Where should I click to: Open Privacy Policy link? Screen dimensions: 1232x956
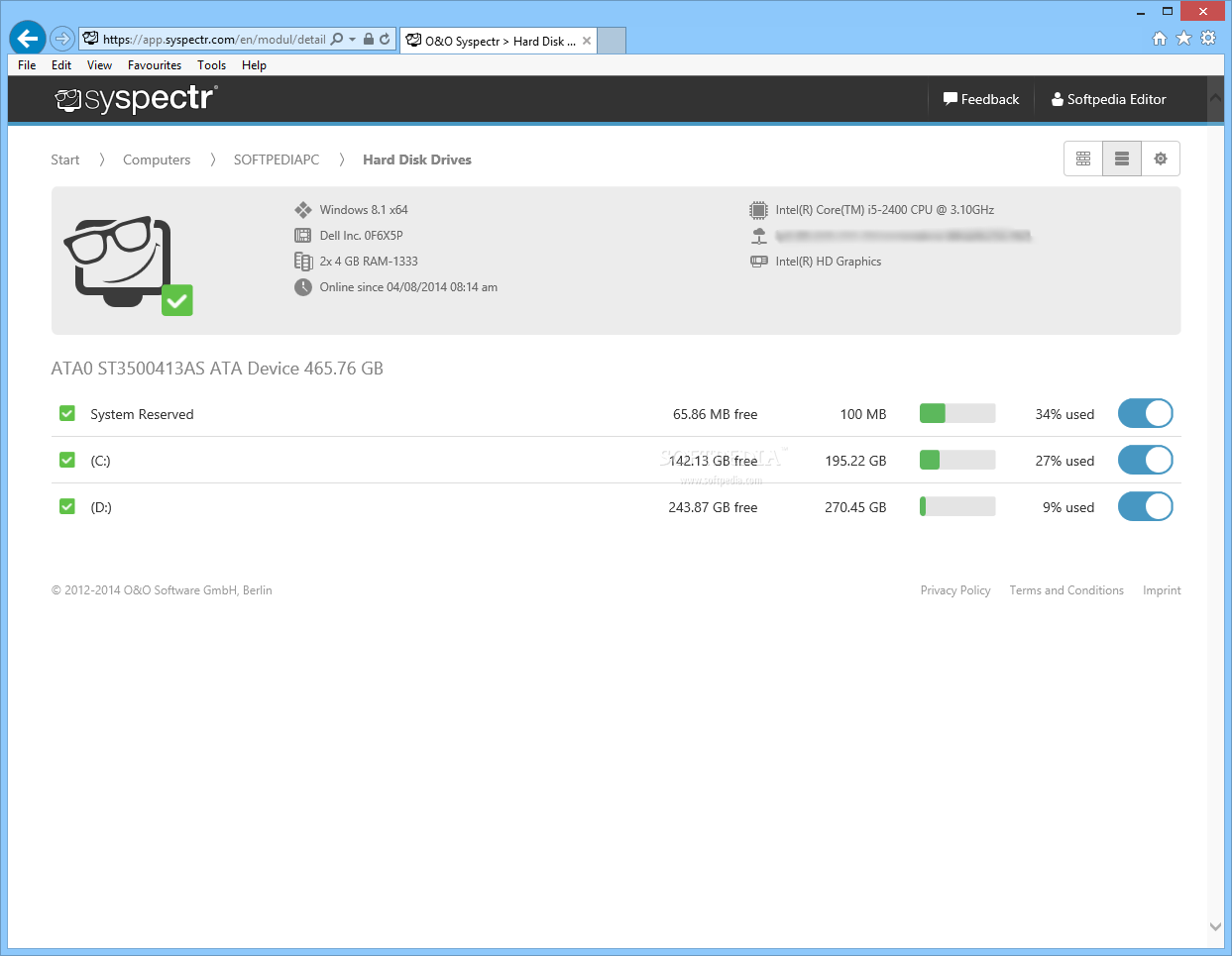955,590
